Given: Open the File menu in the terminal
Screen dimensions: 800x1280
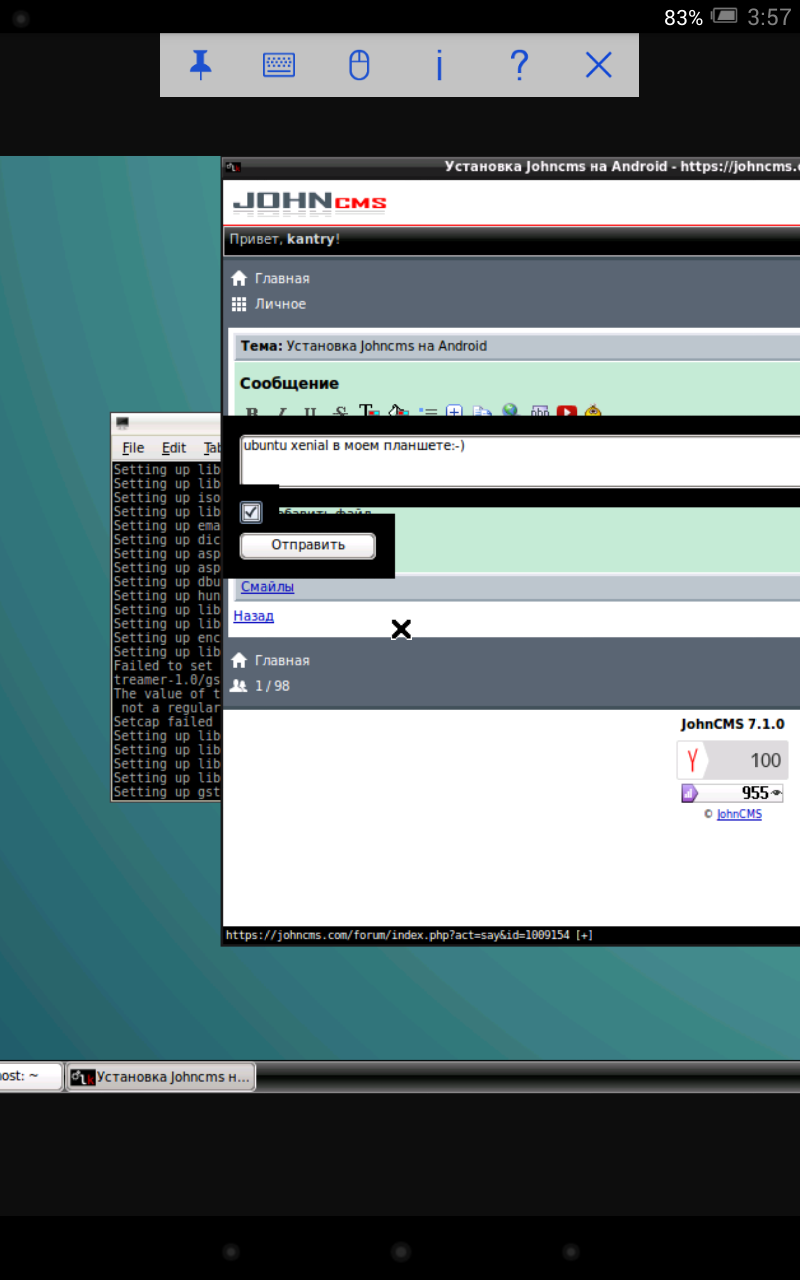Looking at the screenshot, I should tap(133, 448).
